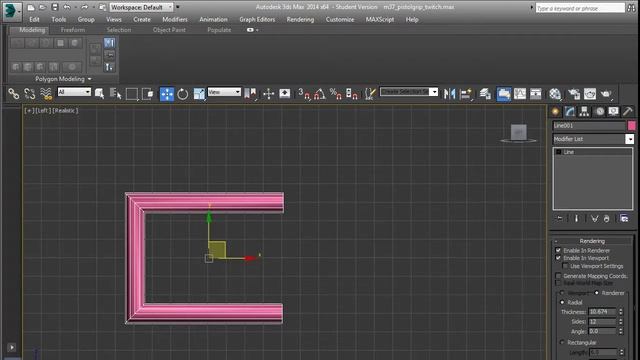Open the Customize menu
This screenshot has width=640, height=360.
340,19
